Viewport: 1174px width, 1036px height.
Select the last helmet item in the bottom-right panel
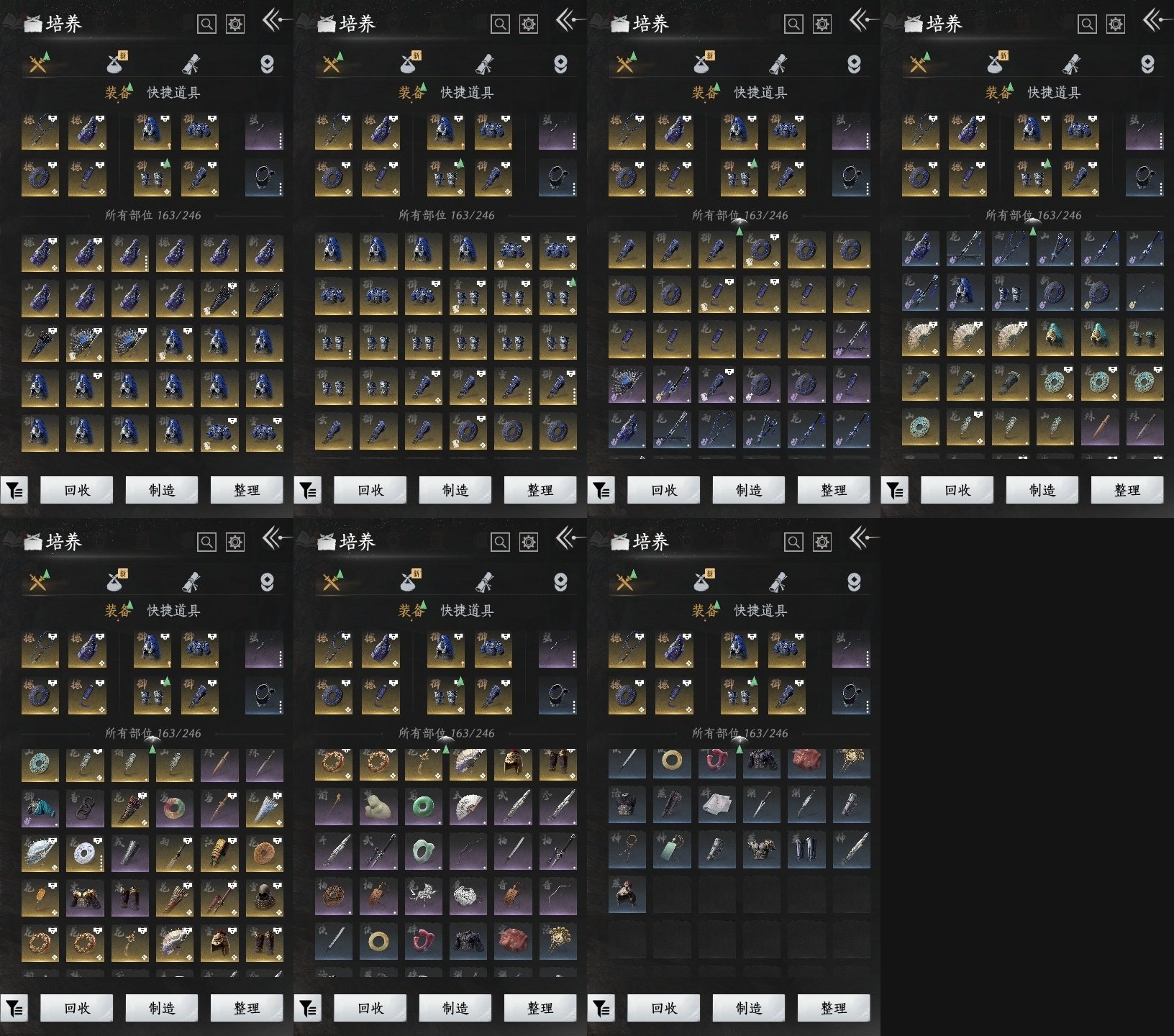coord(627,894)
